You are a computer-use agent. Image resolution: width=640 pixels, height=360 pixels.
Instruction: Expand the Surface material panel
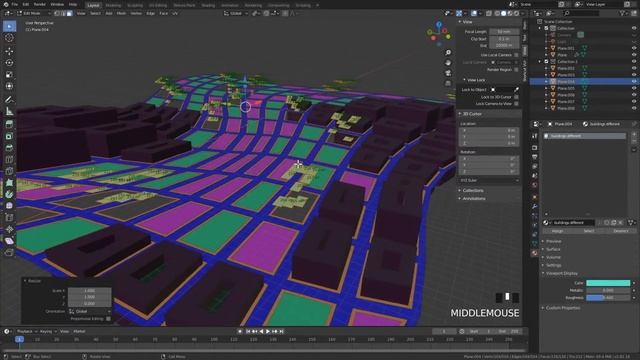553,249
